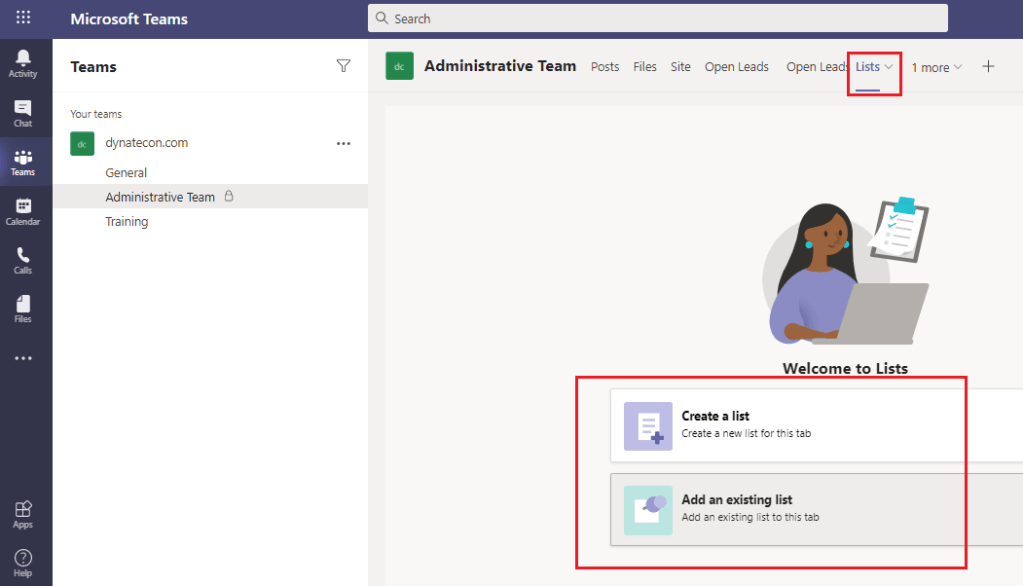Image resolution: width=1023 pixels, height=586 pixels.
Task: Open more options for dynatecon.com team
Action: point(343,143)
